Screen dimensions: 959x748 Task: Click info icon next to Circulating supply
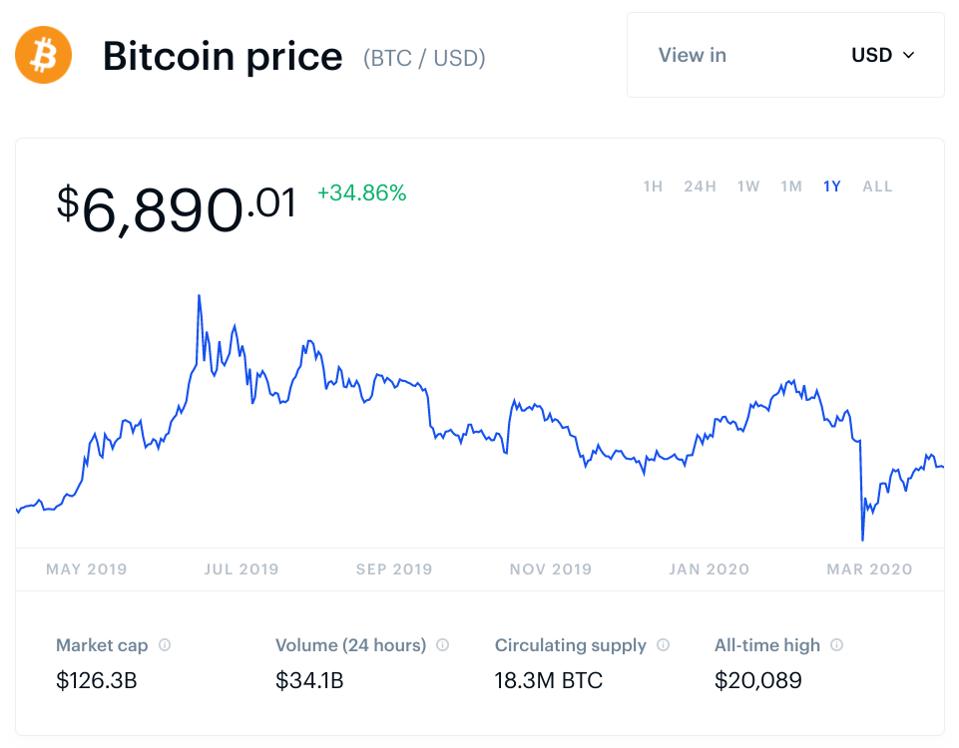click(x=663, y=645)
